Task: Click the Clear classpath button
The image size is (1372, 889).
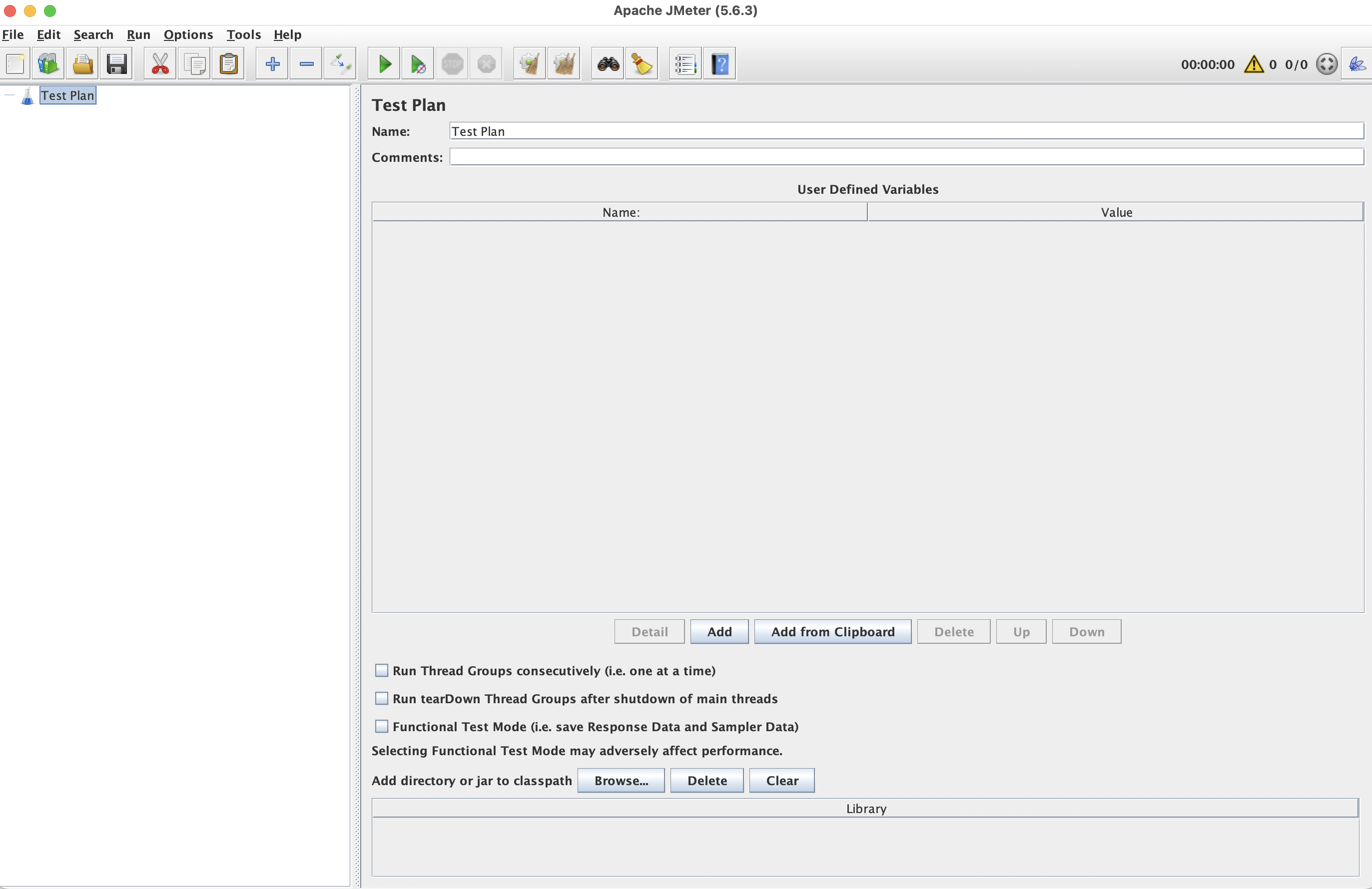Action: (x=782, y=780)
